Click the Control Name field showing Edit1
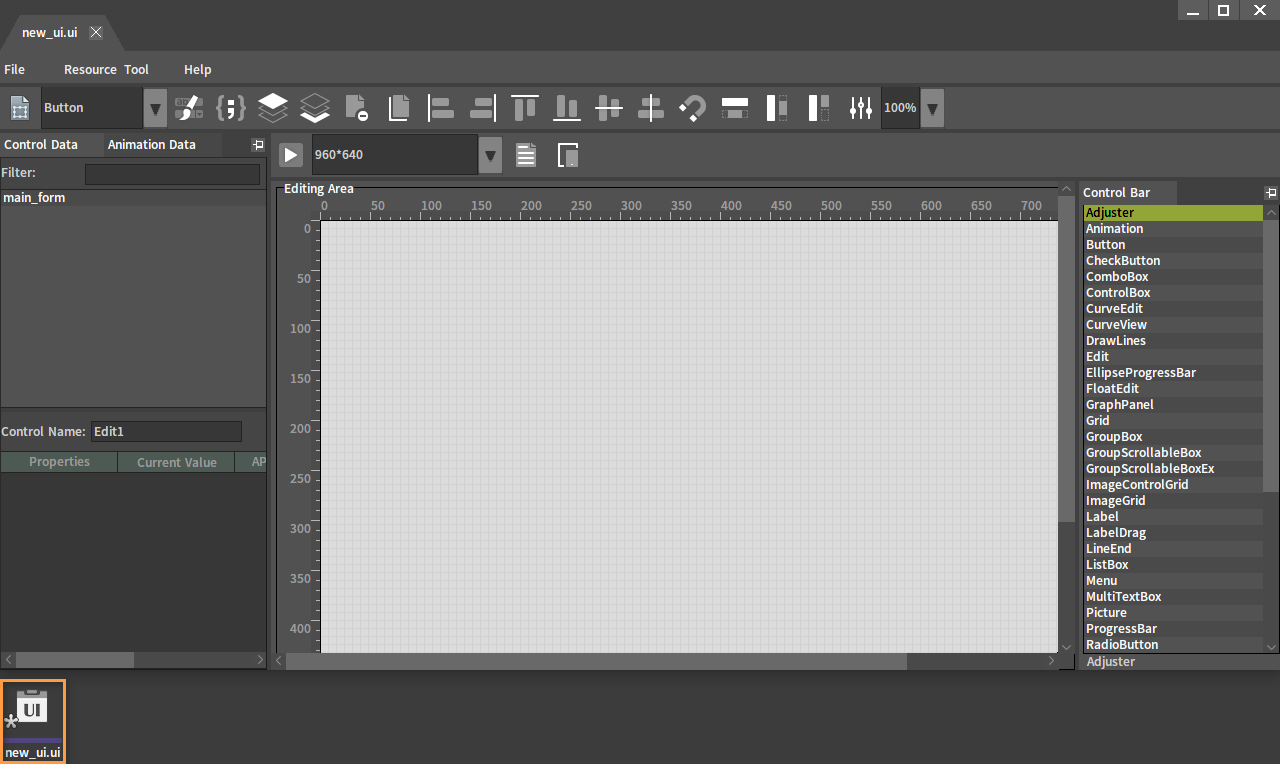The height and width of the screenshot is (764, 1280). [166, 432]
